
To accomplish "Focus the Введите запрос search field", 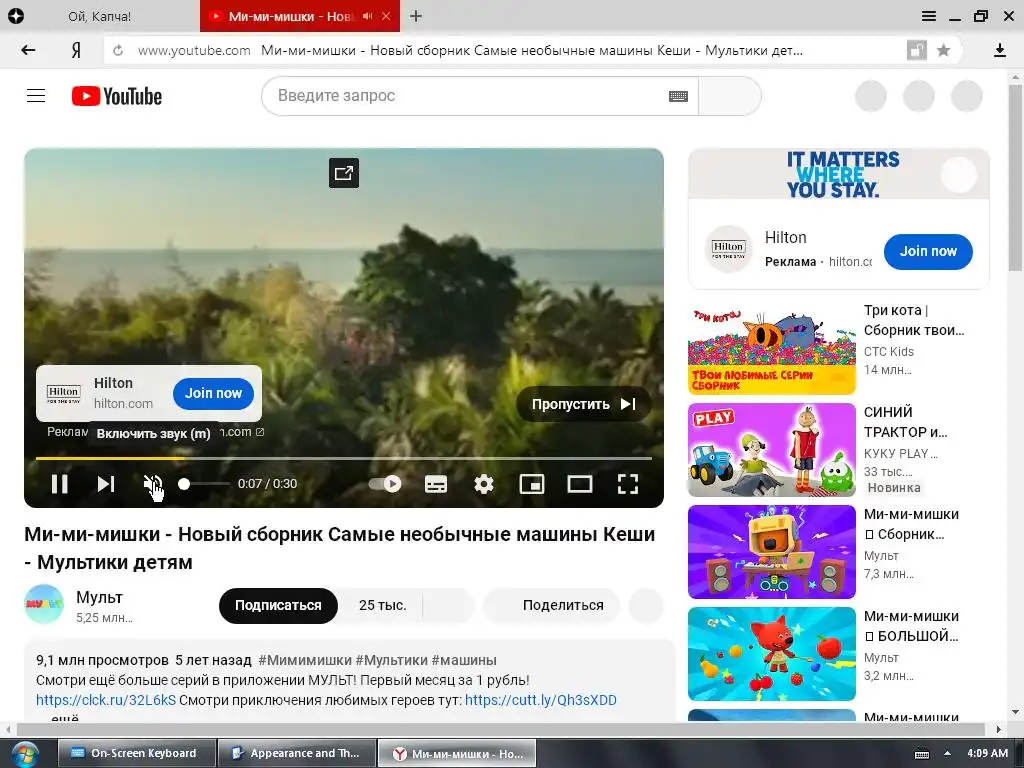I will coord(467,96).
